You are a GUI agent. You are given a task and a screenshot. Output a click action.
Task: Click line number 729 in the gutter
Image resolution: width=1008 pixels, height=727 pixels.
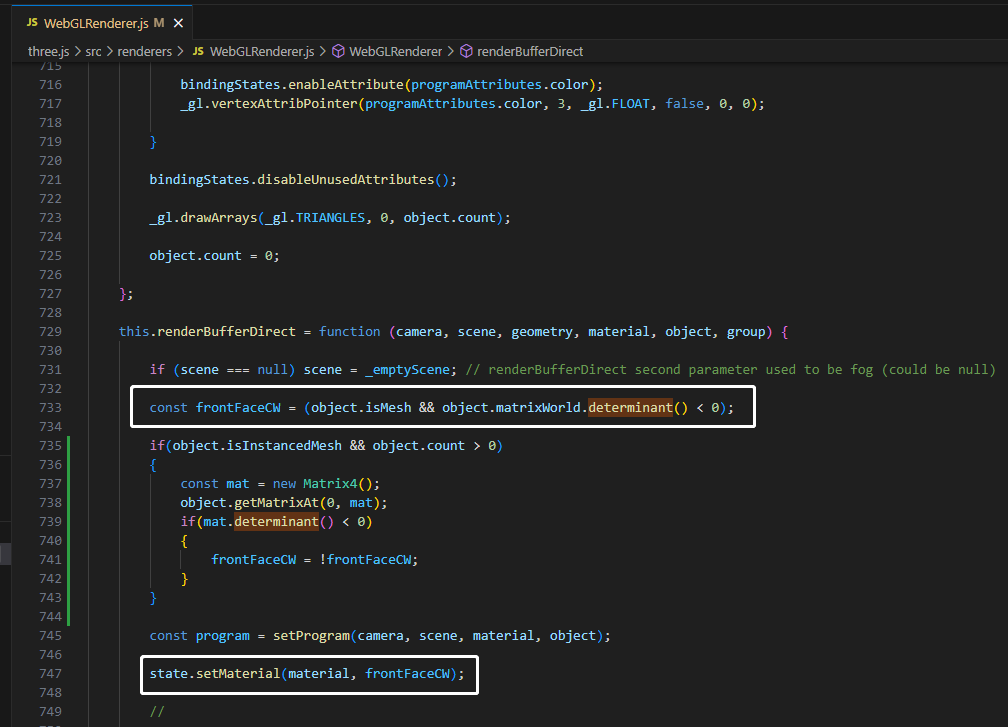[50, 332]
